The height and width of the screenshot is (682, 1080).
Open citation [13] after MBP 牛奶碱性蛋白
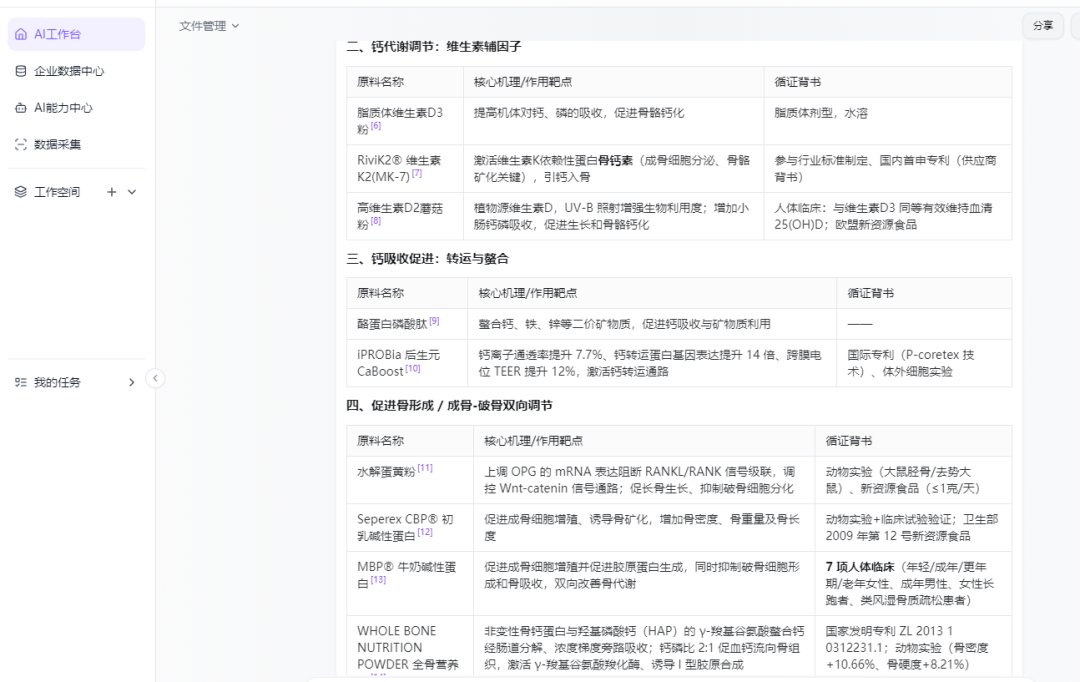(378, 579)
